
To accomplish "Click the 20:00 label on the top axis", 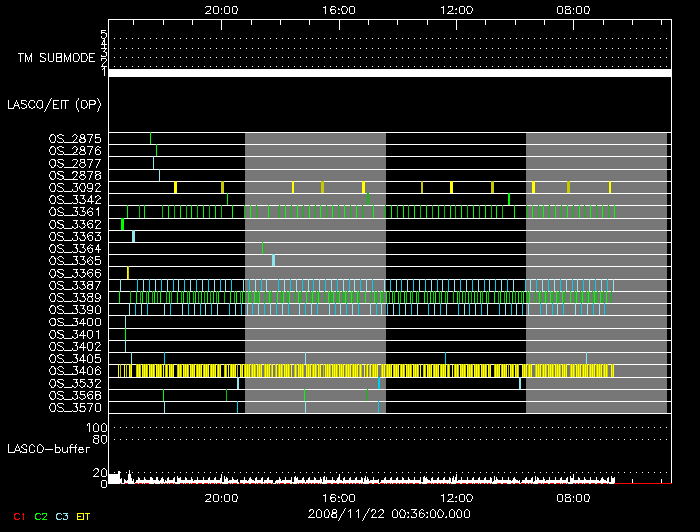I will [x=221, y=9].
